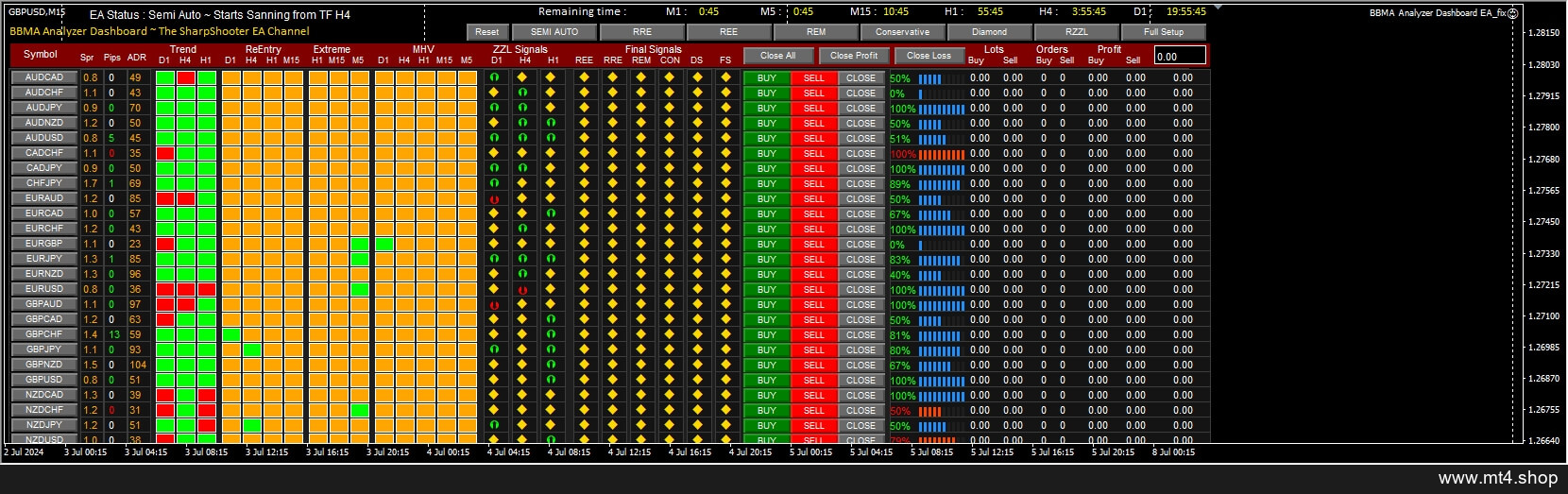Click the FS diamond signal for GBPCAD
The width and height of the screenshot is (1568, 494).
pyautogui.click(x=725, y=319)
